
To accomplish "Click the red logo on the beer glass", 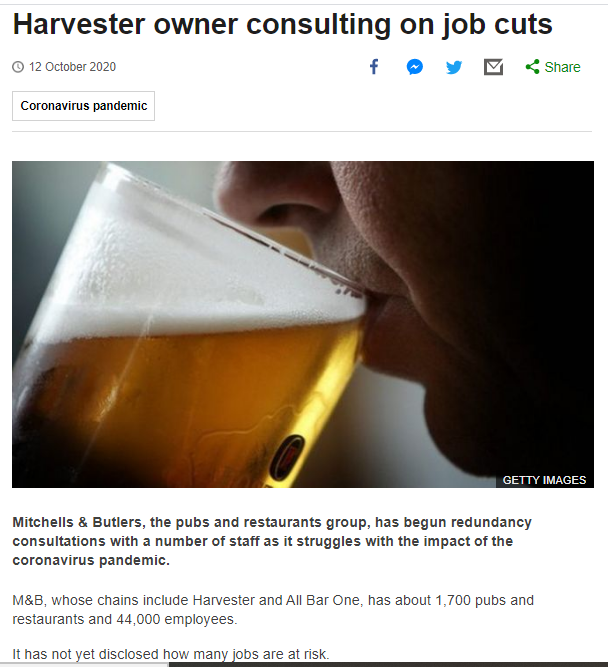I will (288, 457).
